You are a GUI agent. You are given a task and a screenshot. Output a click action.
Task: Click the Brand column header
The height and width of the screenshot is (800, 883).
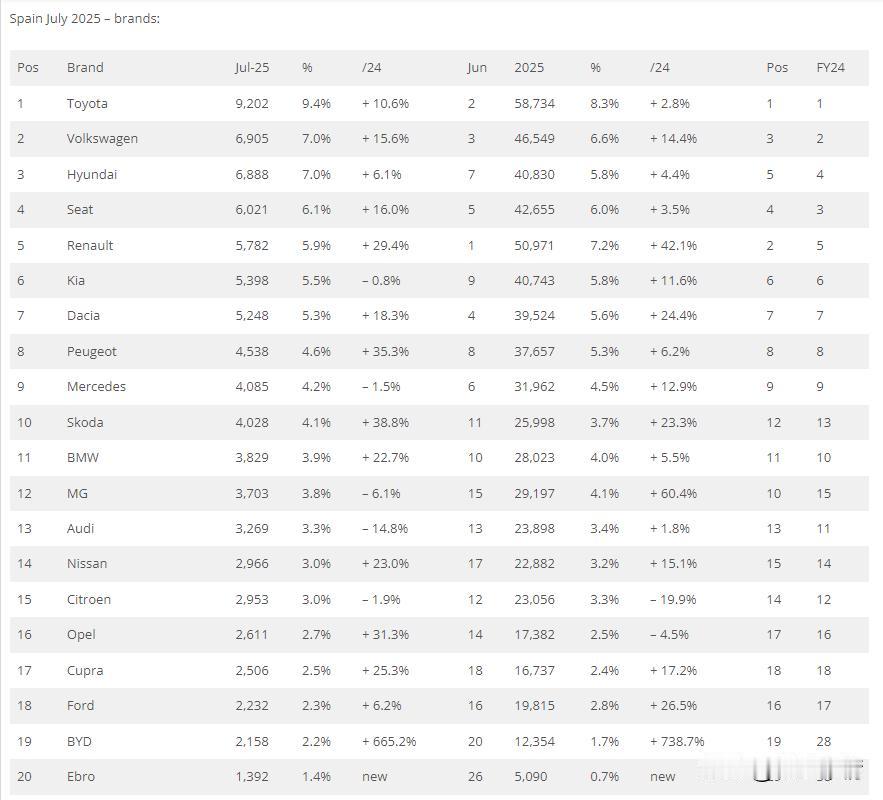(x=85, y=68)
